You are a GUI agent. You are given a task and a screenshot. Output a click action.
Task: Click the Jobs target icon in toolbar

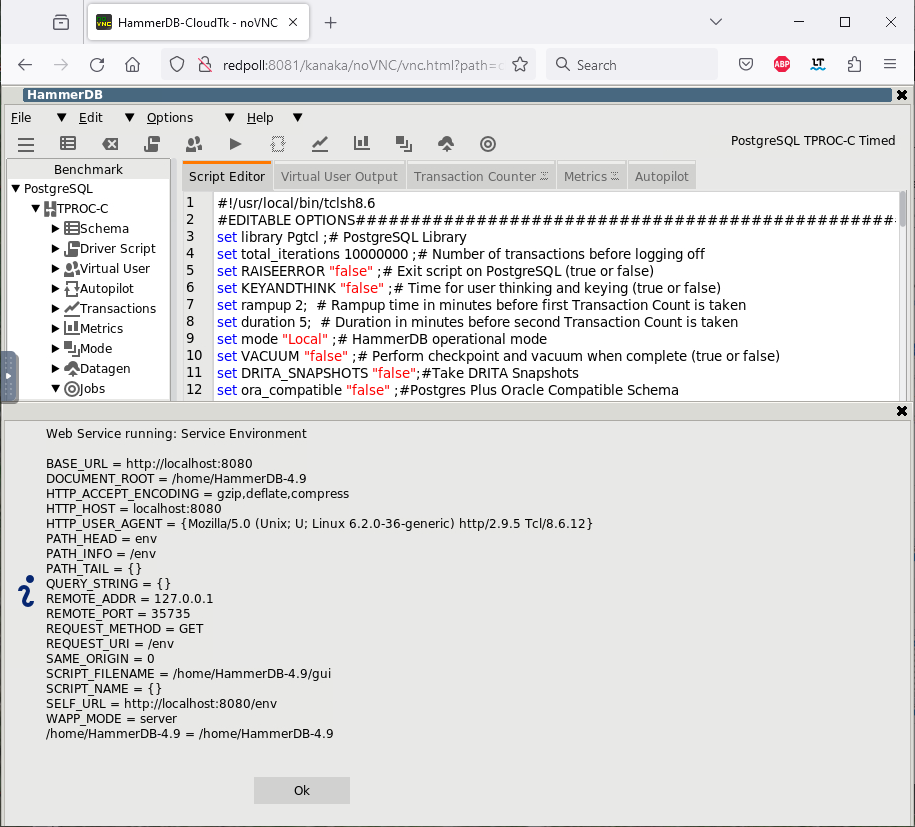pyautogui.click(x=488, y=144)
